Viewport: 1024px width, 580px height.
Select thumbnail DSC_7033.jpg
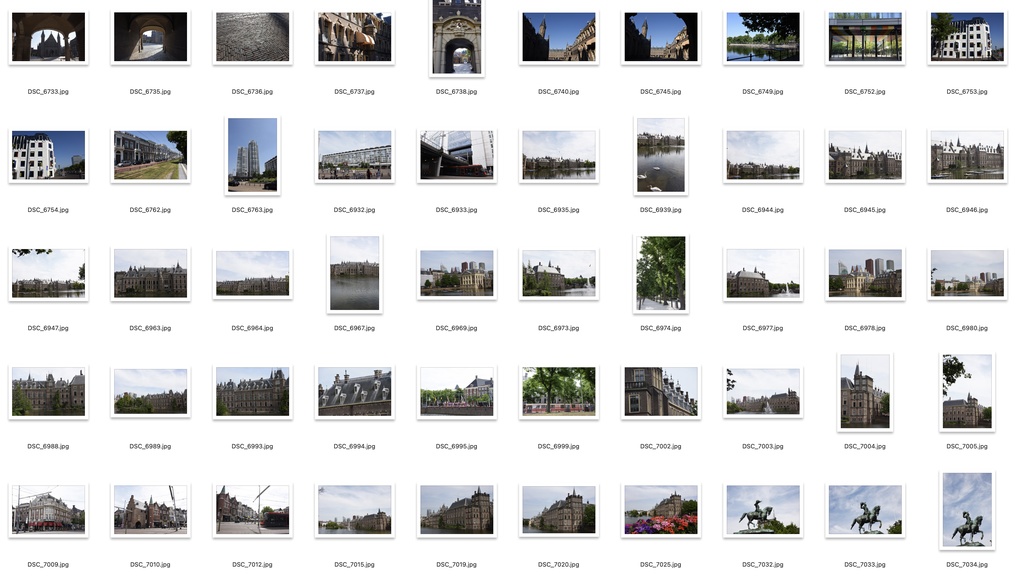click(x=865, y=510)
